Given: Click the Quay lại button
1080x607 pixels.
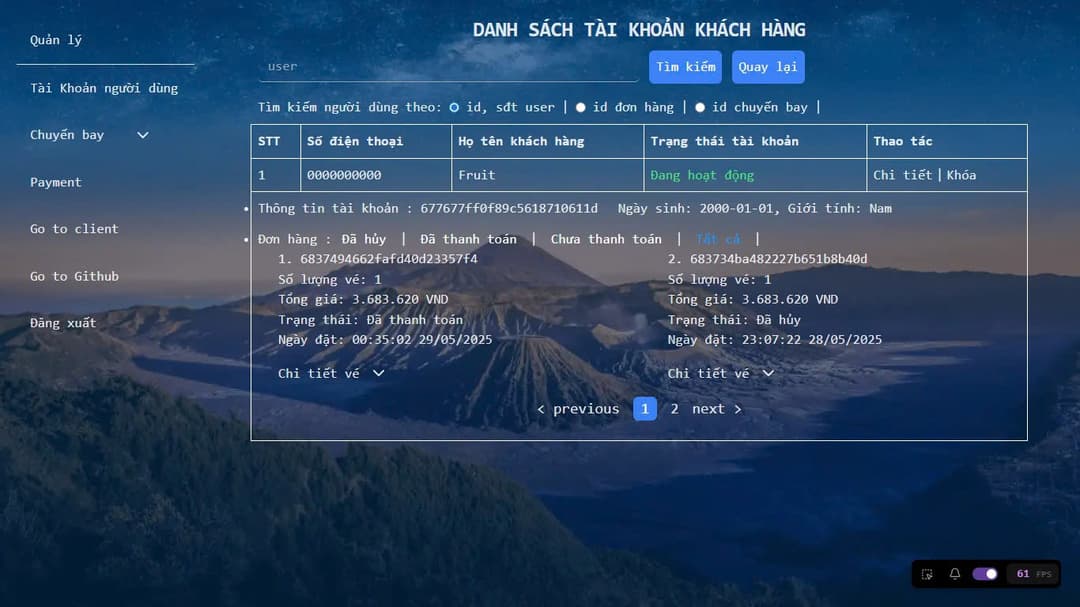Looking at the screenshot, I should [x=768, y=66].
